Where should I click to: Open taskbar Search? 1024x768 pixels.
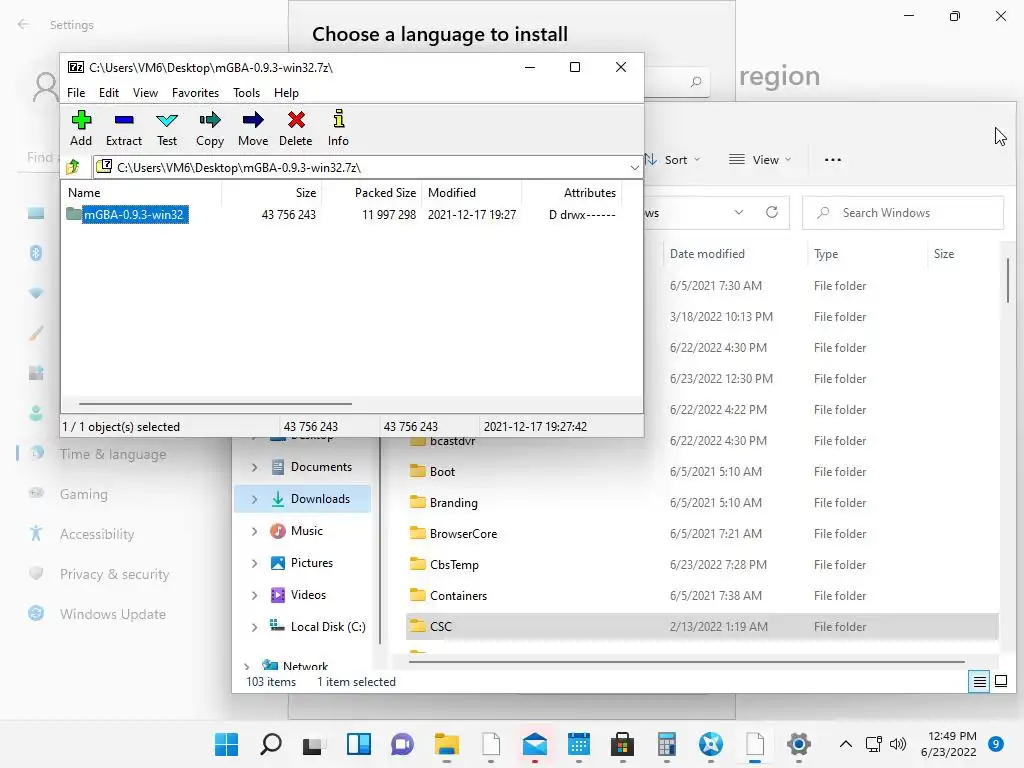270,744
